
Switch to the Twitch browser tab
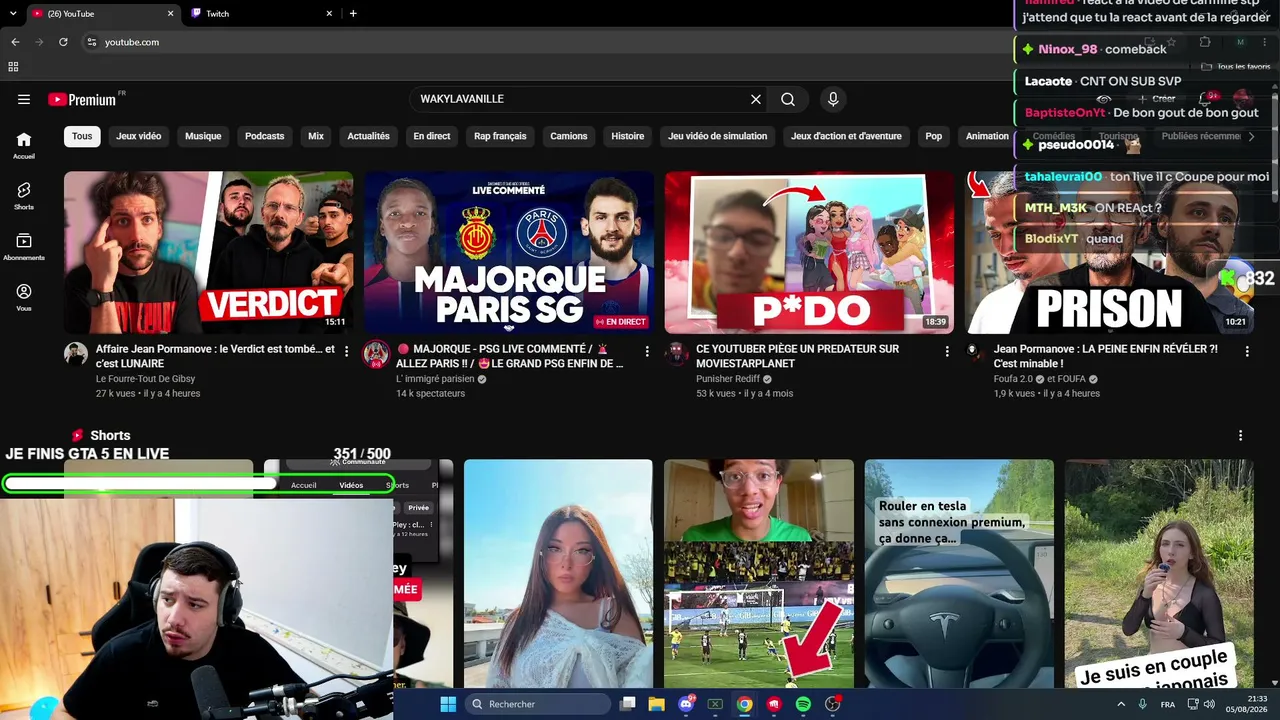[x=260, y=13]
